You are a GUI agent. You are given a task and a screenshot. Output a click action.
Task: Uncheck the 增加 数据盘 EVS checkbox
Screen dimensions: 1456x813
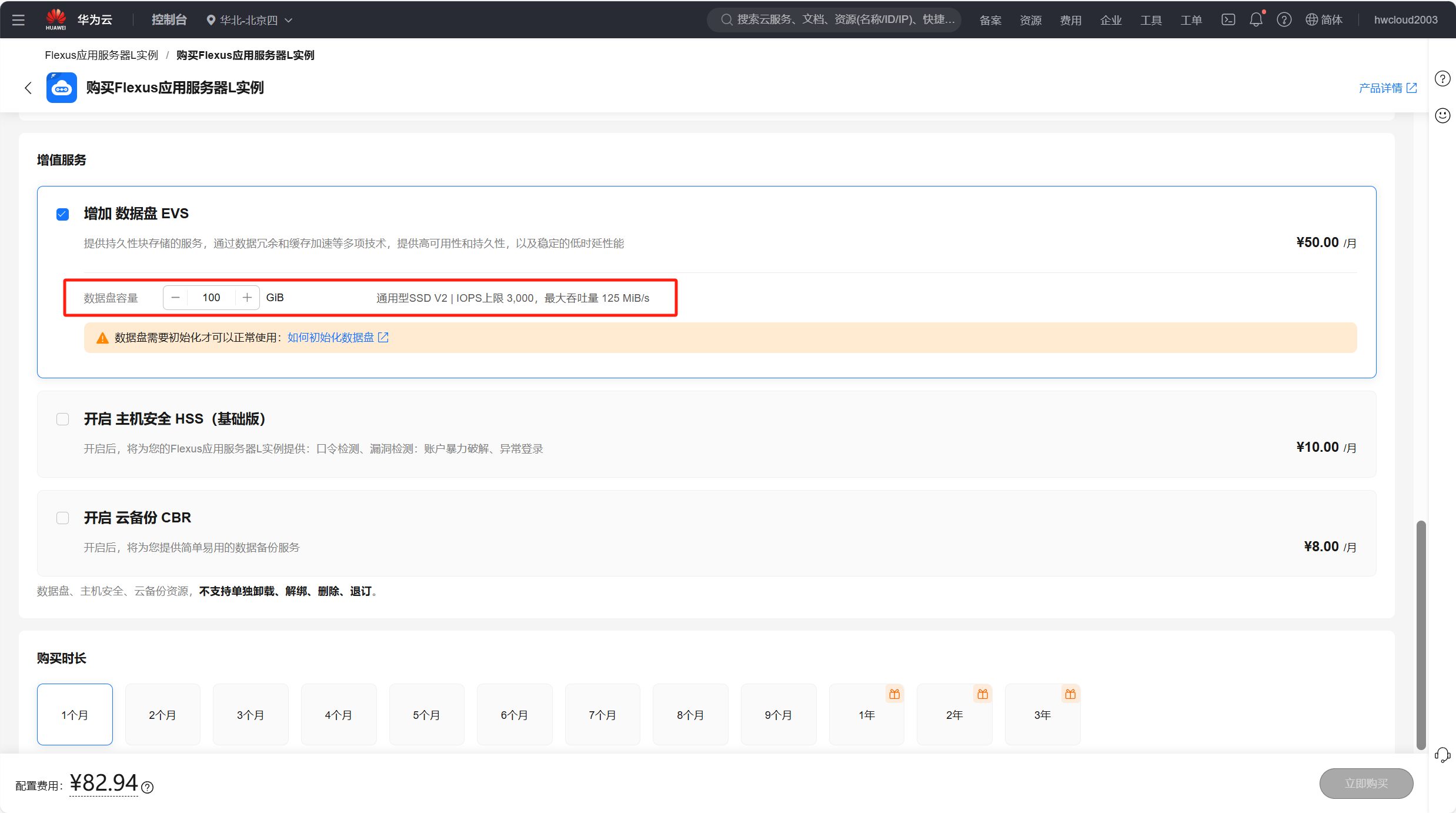[62, 214]
